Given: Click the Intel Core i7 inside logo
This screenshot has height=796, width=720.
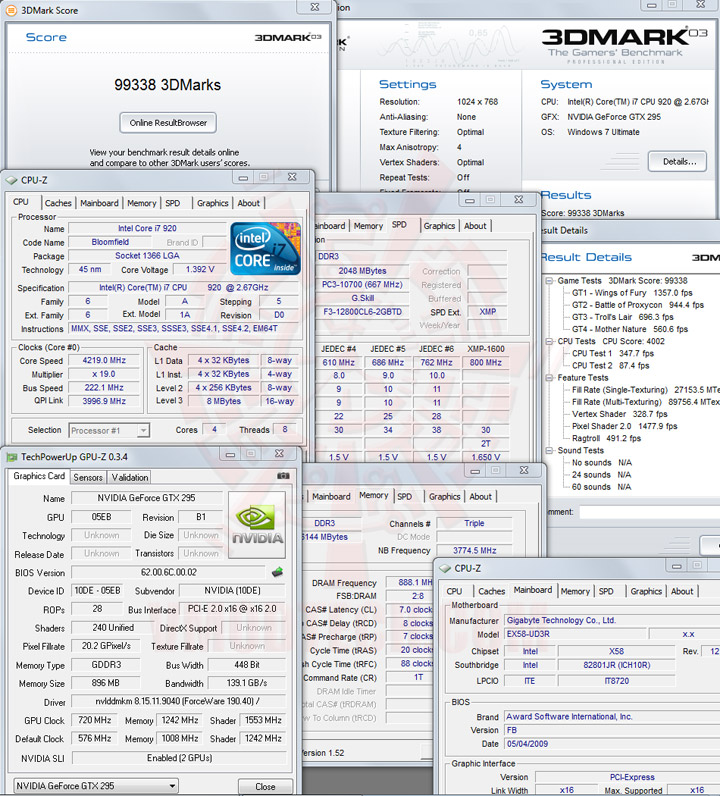Looking at the screenshot, I should click(265, 249).
